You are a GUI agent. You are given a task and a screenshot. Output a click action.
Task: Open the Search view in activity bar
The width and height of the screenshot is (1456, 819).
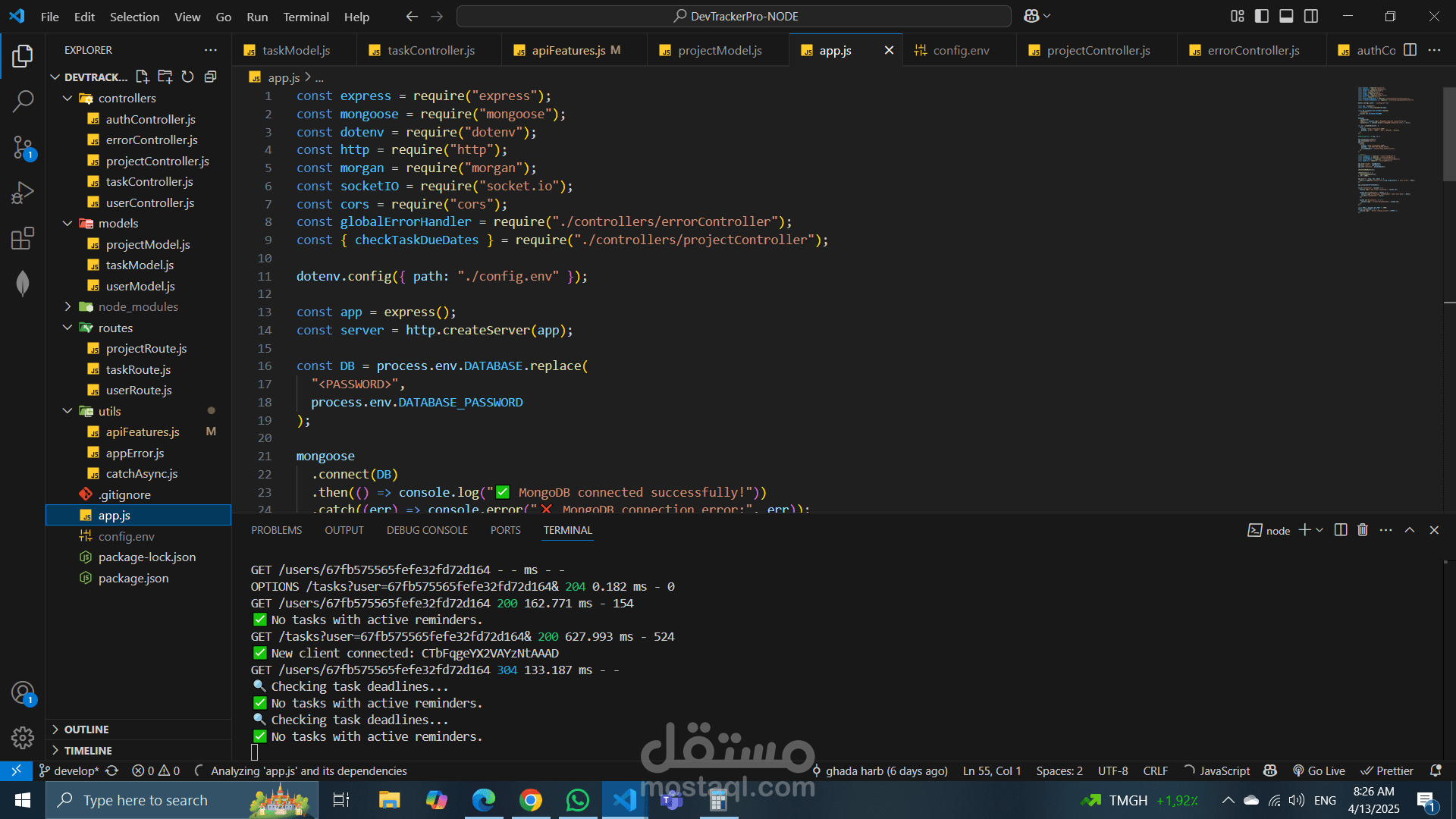point(23,101)
